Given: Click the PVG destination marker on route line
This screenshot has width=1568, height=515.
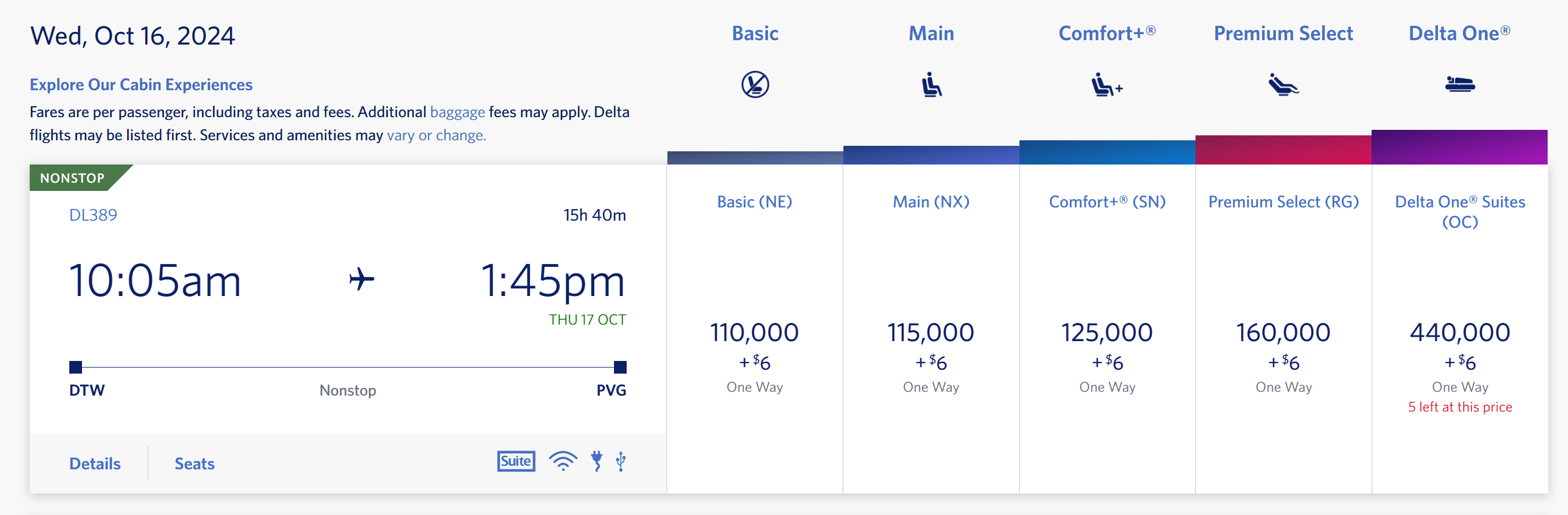Looking at the screenshot, I should 619,366.
